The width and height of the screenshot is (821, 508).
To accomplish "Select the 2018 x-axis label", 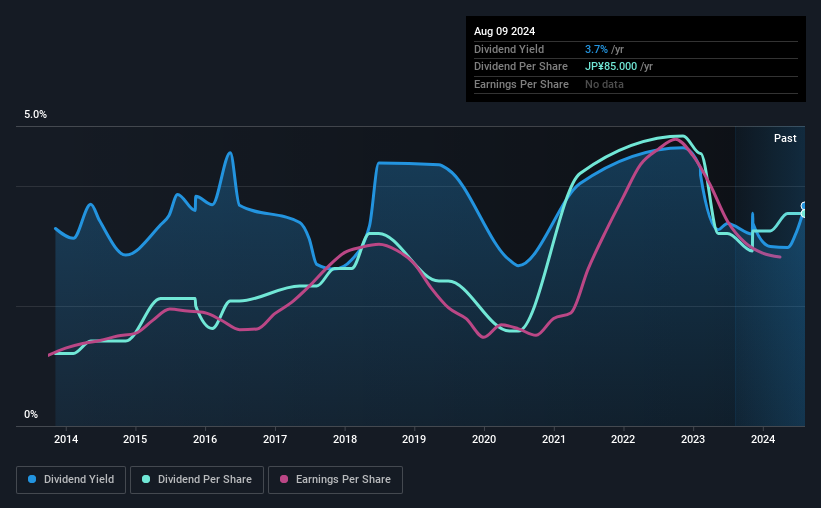I will pyautogui.click(x=345, y=439).
